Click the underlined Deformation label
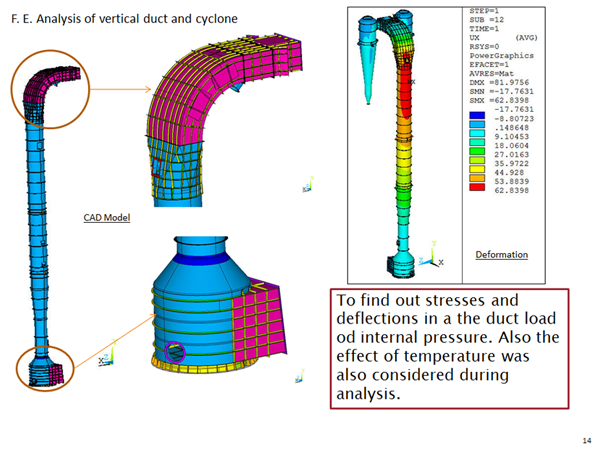The width and height of the screenshot is (600, 455). [502, 255]
